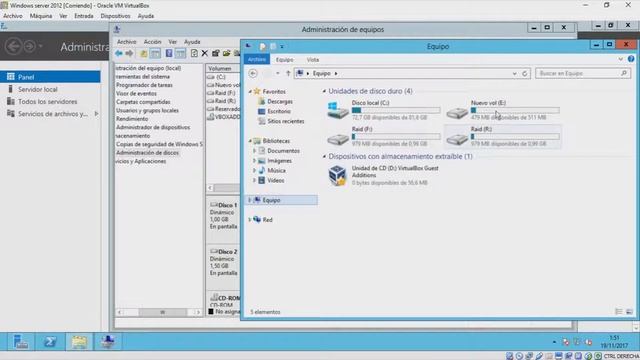
Task: Click tree pane horizontal scrollbar thumb
Action: click(162, 312)
